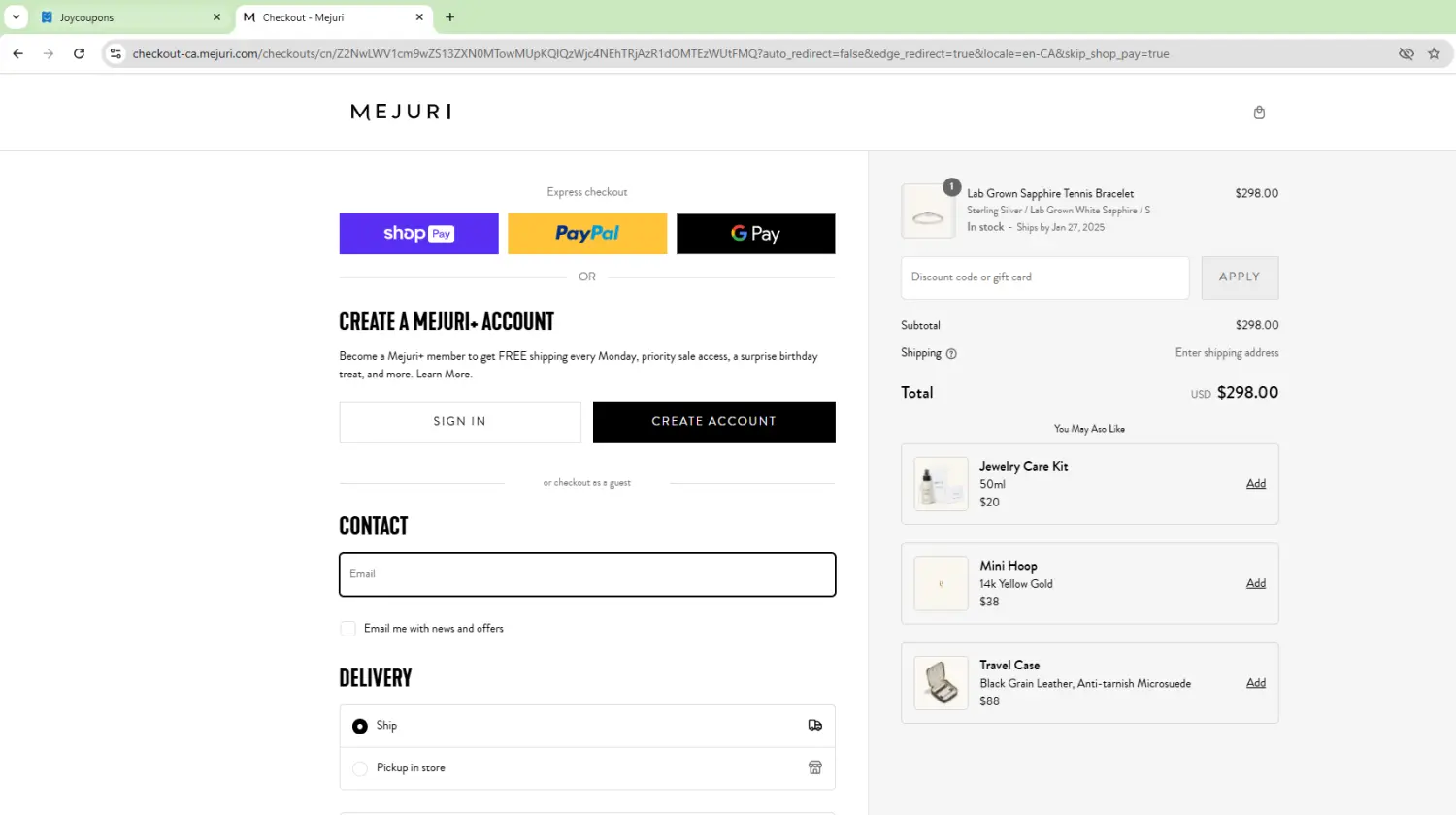This screenshot has height=815, width=1456.
Task: Apply the discount code
Action: [x=1240, y=277]
